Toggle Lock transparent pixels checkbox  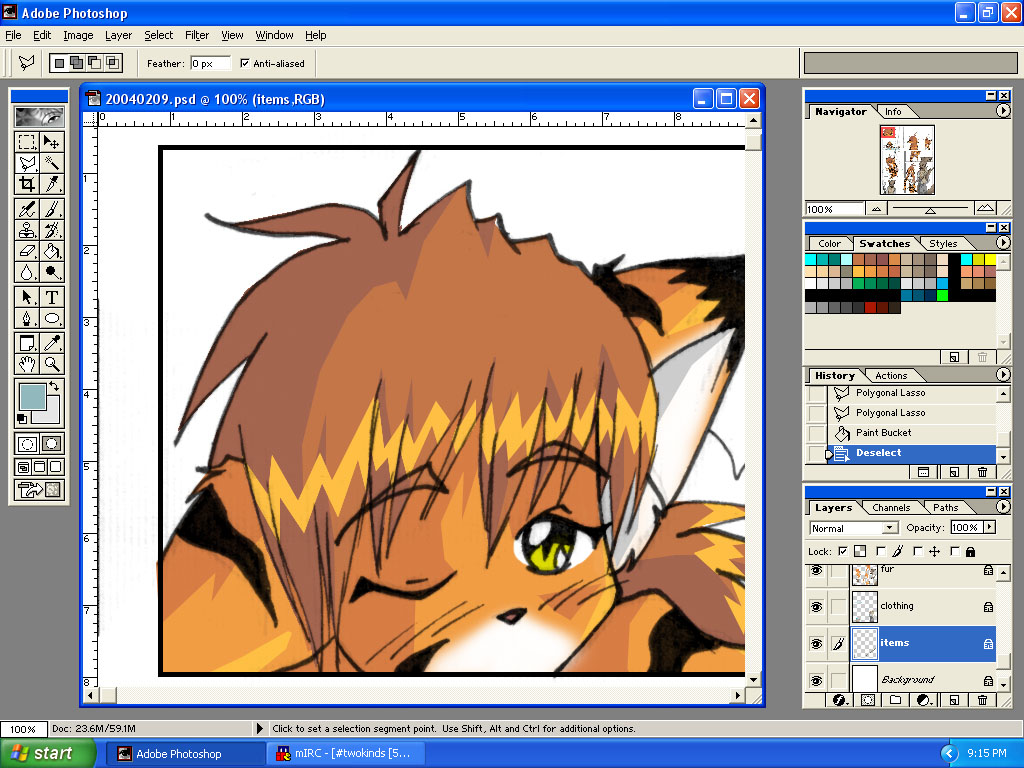[x=843, y=551]
